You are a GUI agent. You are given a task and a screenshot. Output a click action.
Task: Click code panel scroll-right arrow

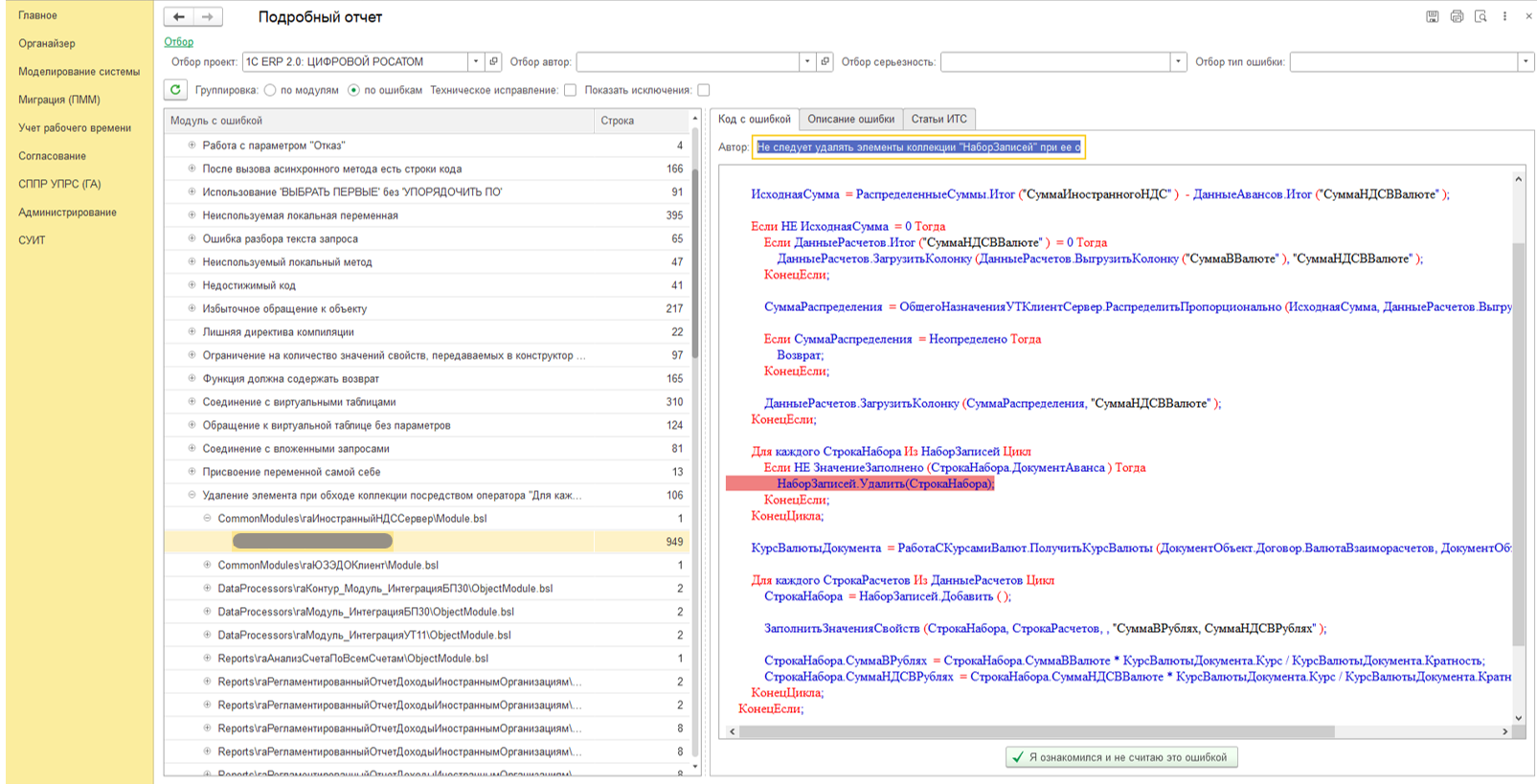[x=1504, y=731]
